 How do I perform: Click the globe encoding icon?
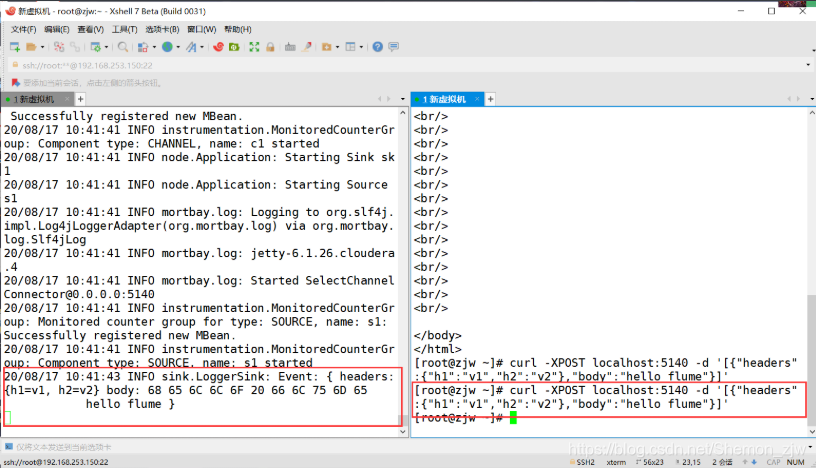(167, 47)
